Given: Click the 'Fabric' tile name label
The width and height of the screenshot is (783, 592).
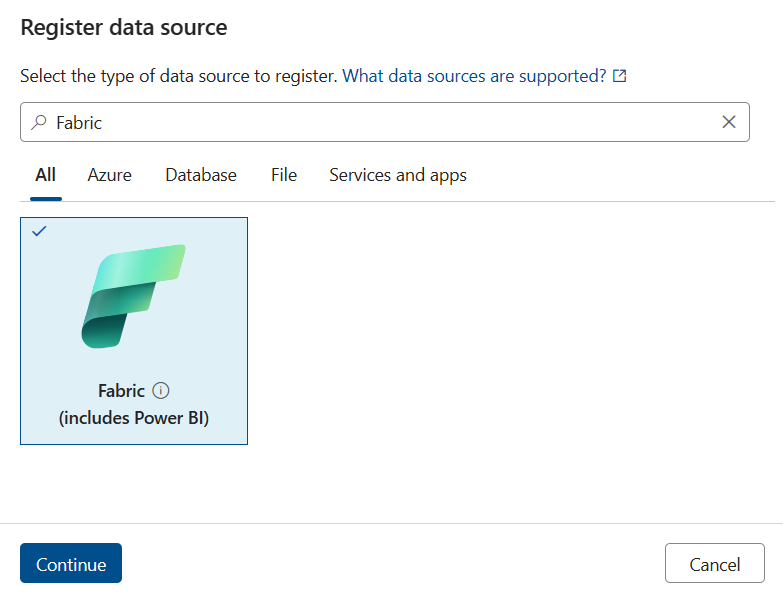Looking at the screenshot, I should tap(121, 391).
